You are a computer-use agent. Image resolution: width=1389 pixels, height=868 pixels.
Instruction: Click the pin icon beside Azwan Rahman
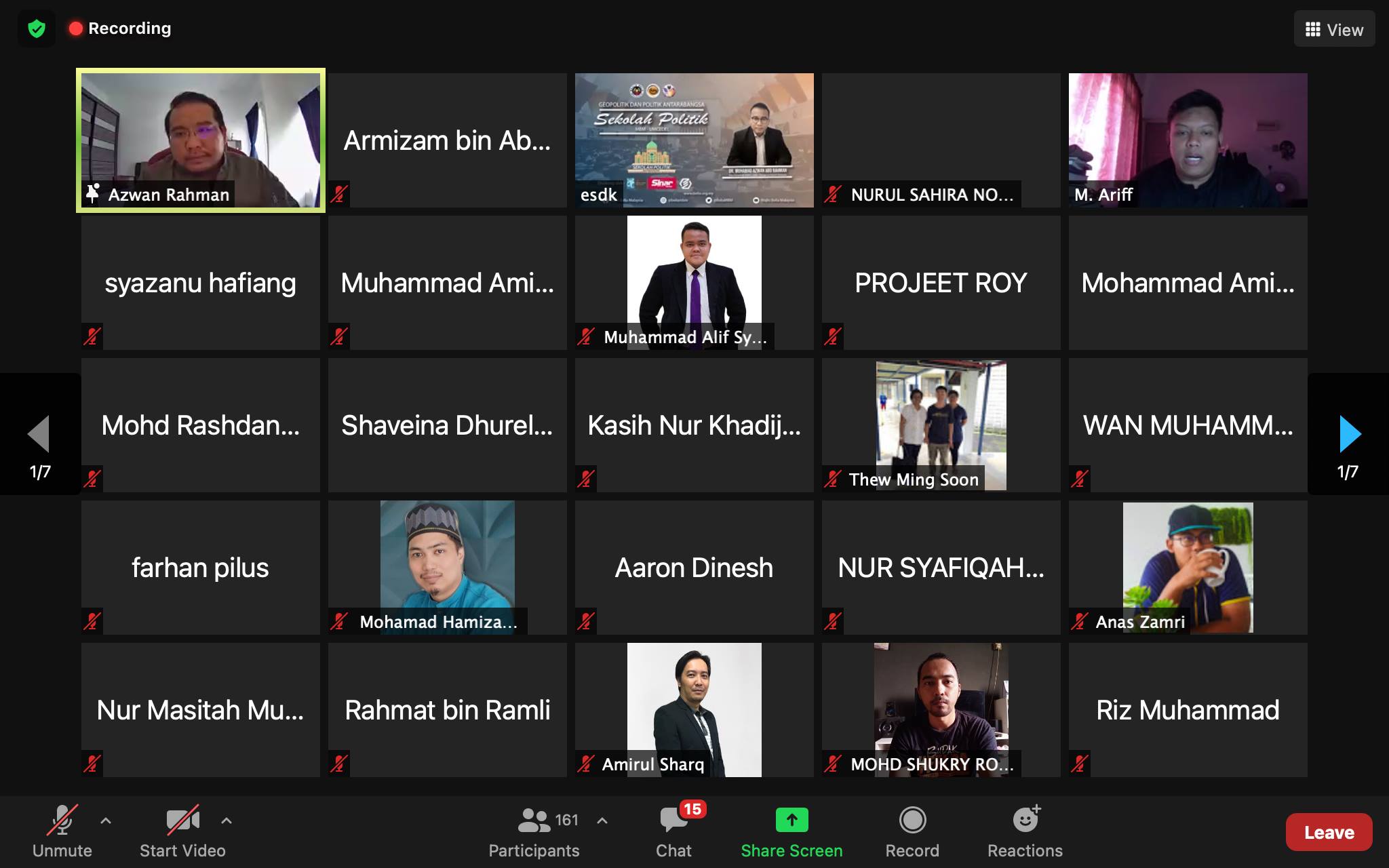tap(93, 194)
